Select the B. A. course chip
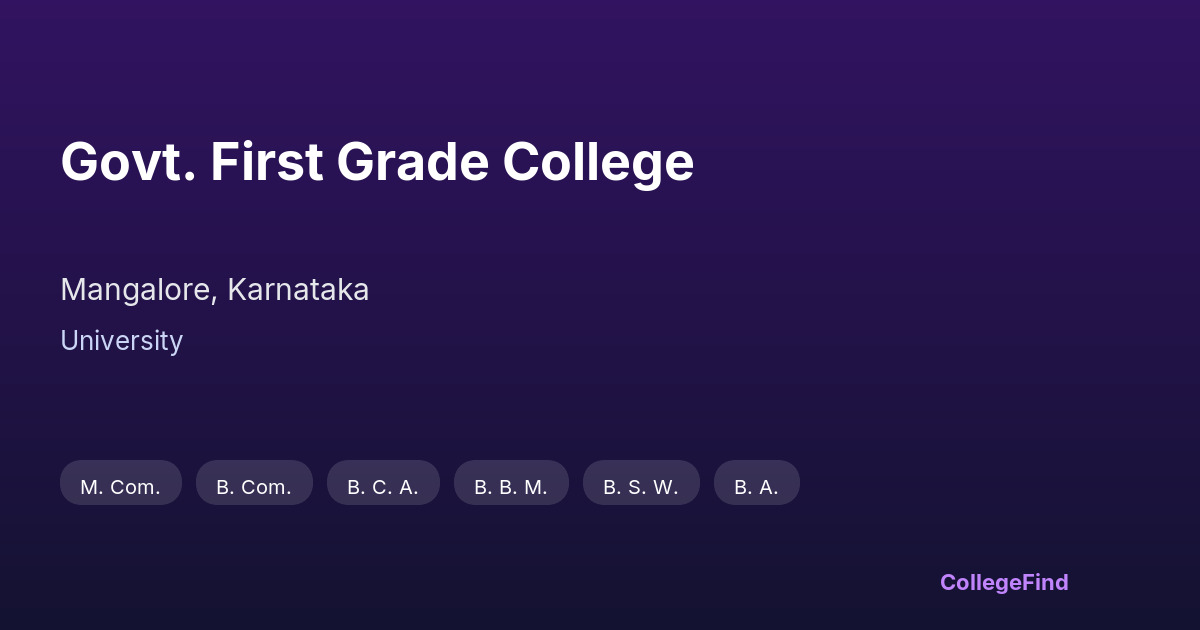Image resolution: width=1200 pixels, height=630 pixels. coord(756,483)
